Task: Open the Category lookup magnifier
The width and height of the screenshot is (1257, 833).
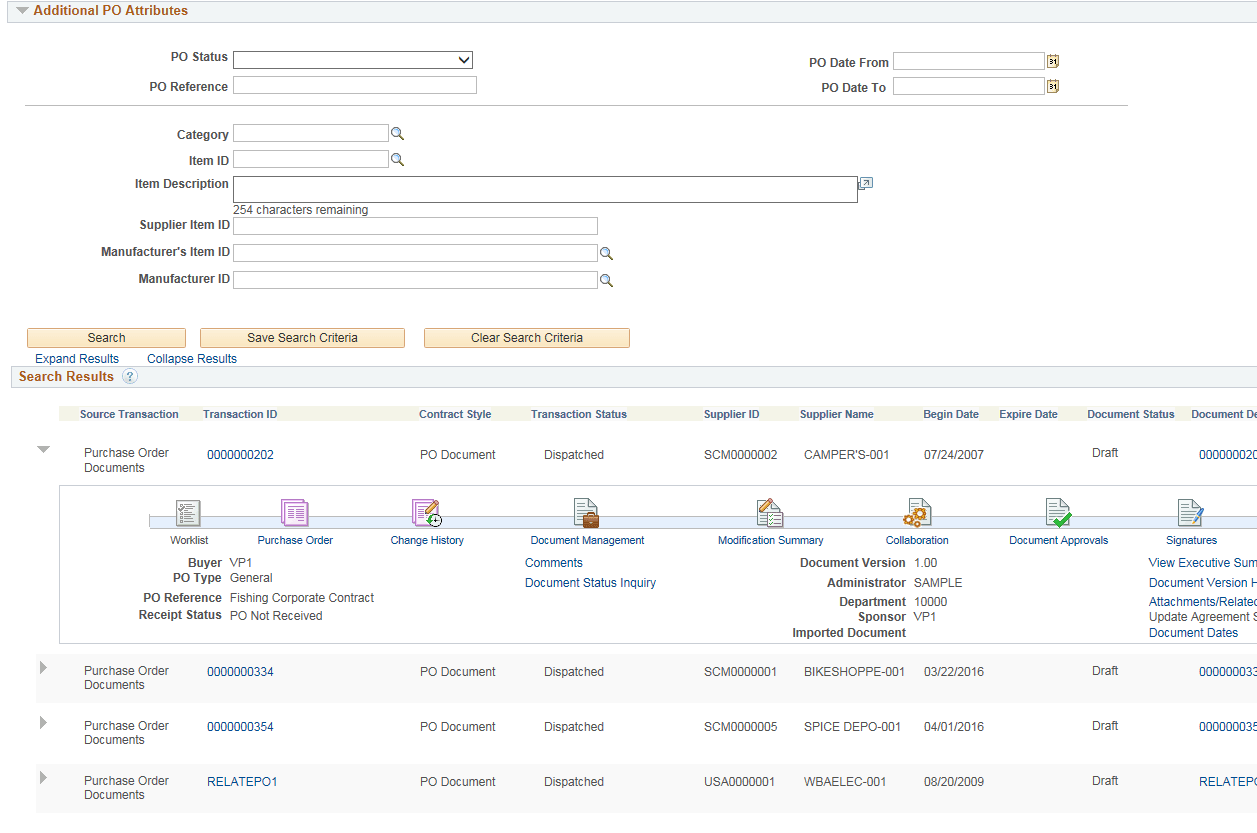Action: (x=398, y=132)
